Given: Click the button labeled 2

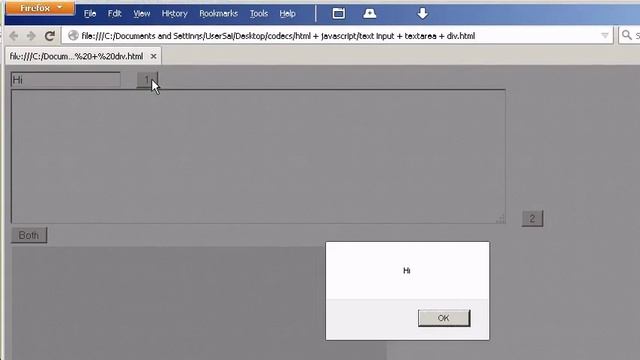Looking at the screenshot, I should click(x=532, y=218).
